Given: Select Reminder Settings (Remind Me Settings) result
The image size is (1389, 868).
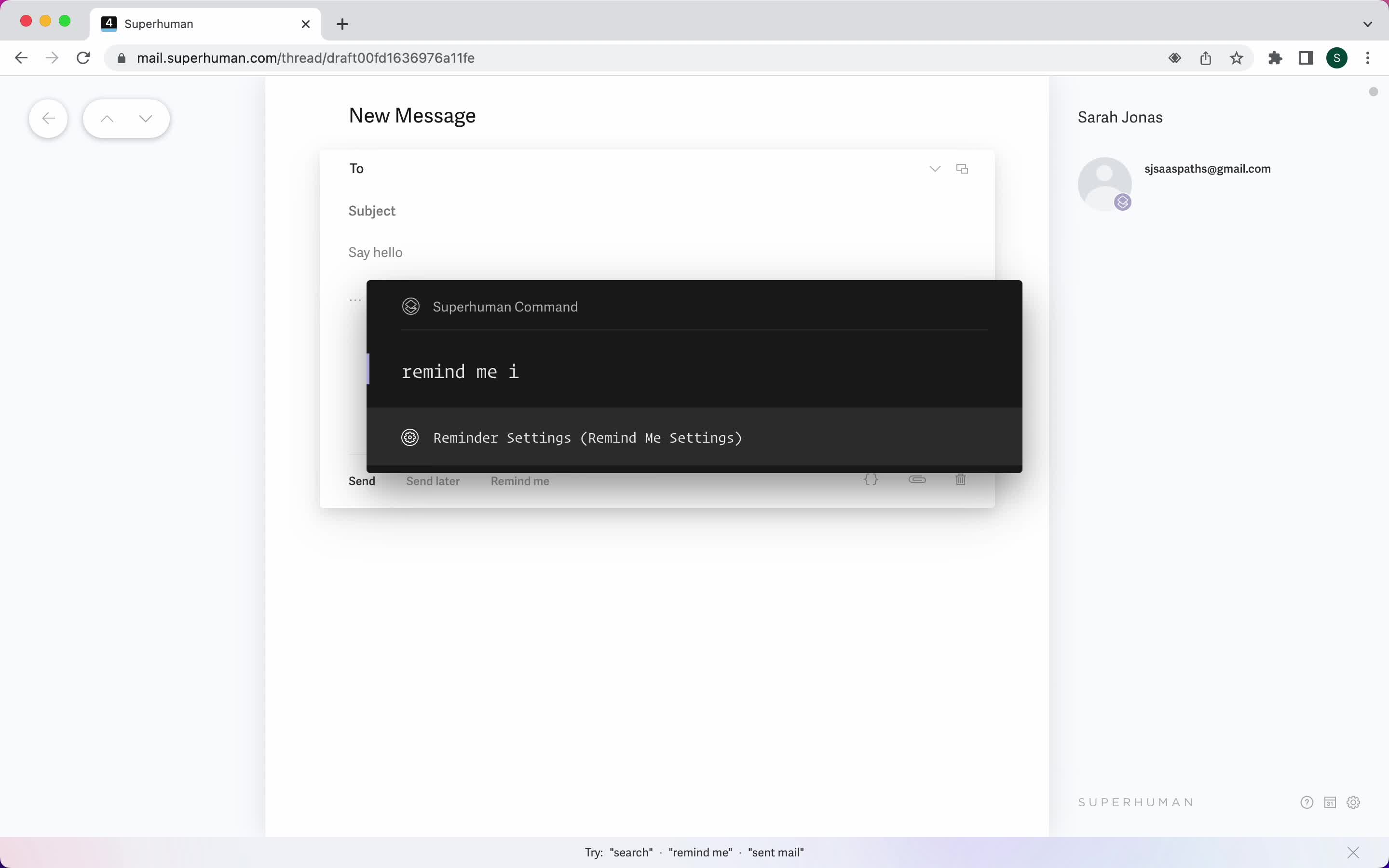Looking at the screenshot, I should tap(694, 437).
